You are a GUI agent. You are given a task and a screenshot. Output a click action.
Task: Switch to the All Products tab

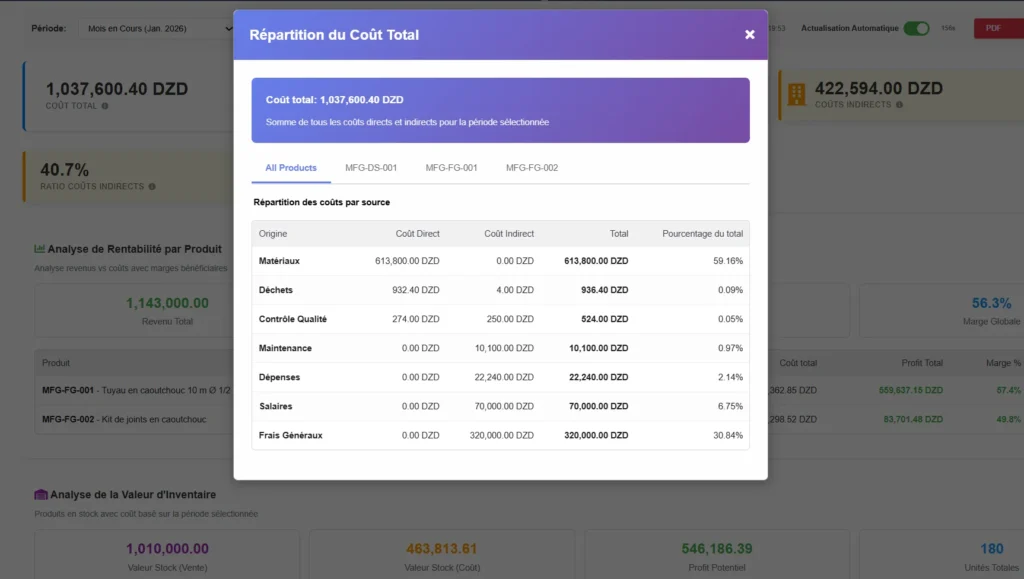click(x=291, y=168)
